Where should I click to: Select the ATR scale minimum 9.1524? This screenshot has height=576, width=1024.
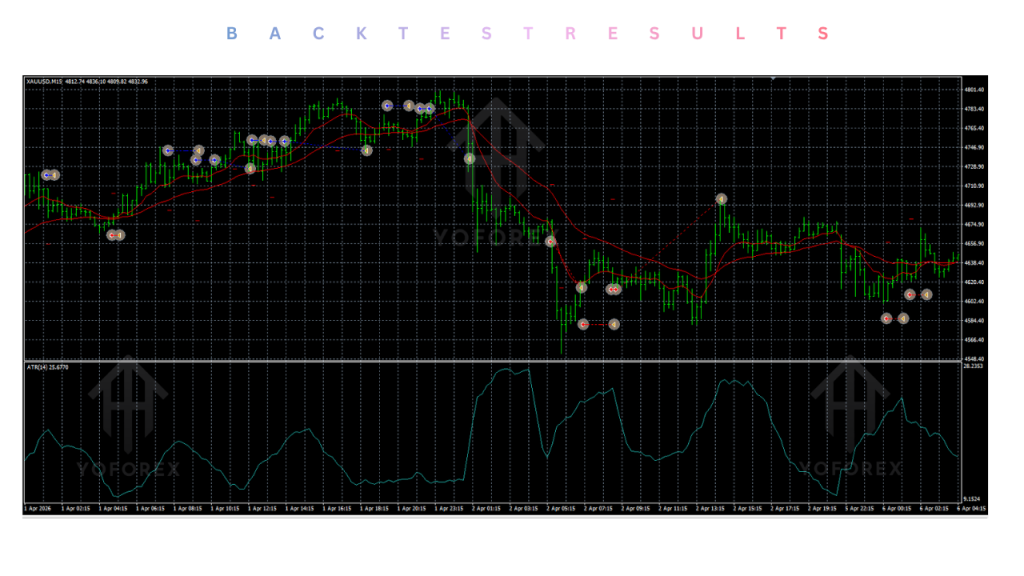pos(972,499)
